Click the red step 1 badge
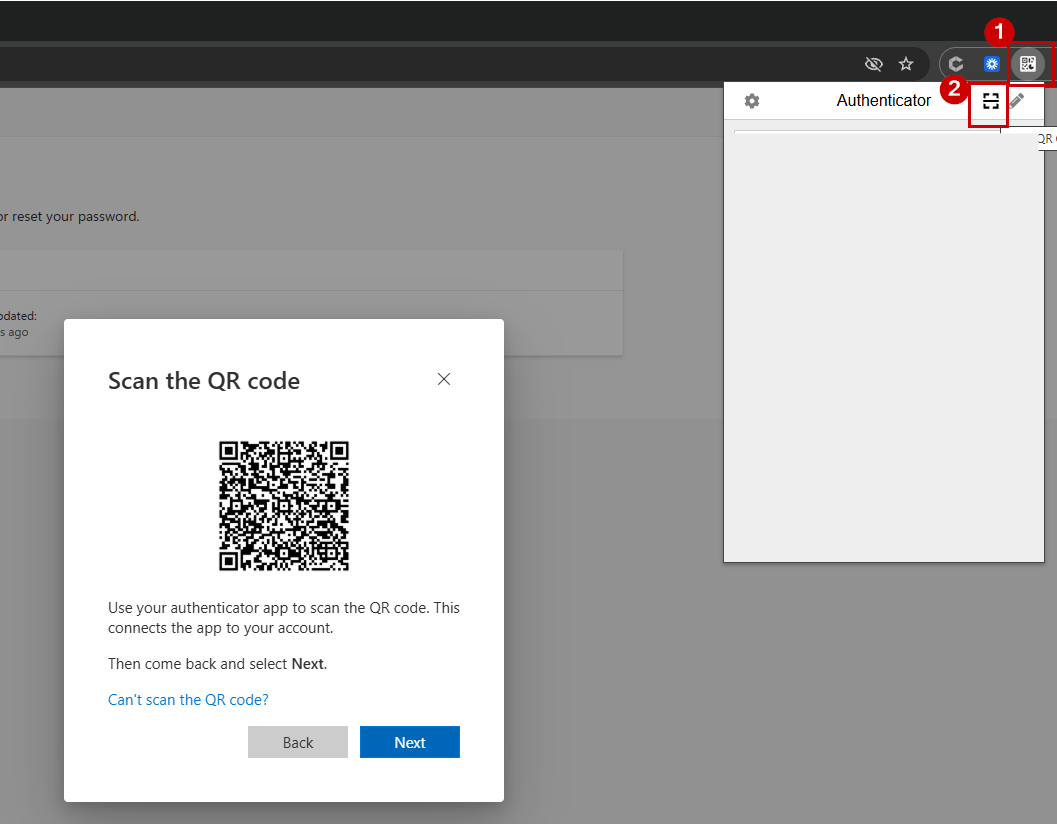Image resolution: width=1057 pixels, height=824 pixels. (x=999, y=32)
